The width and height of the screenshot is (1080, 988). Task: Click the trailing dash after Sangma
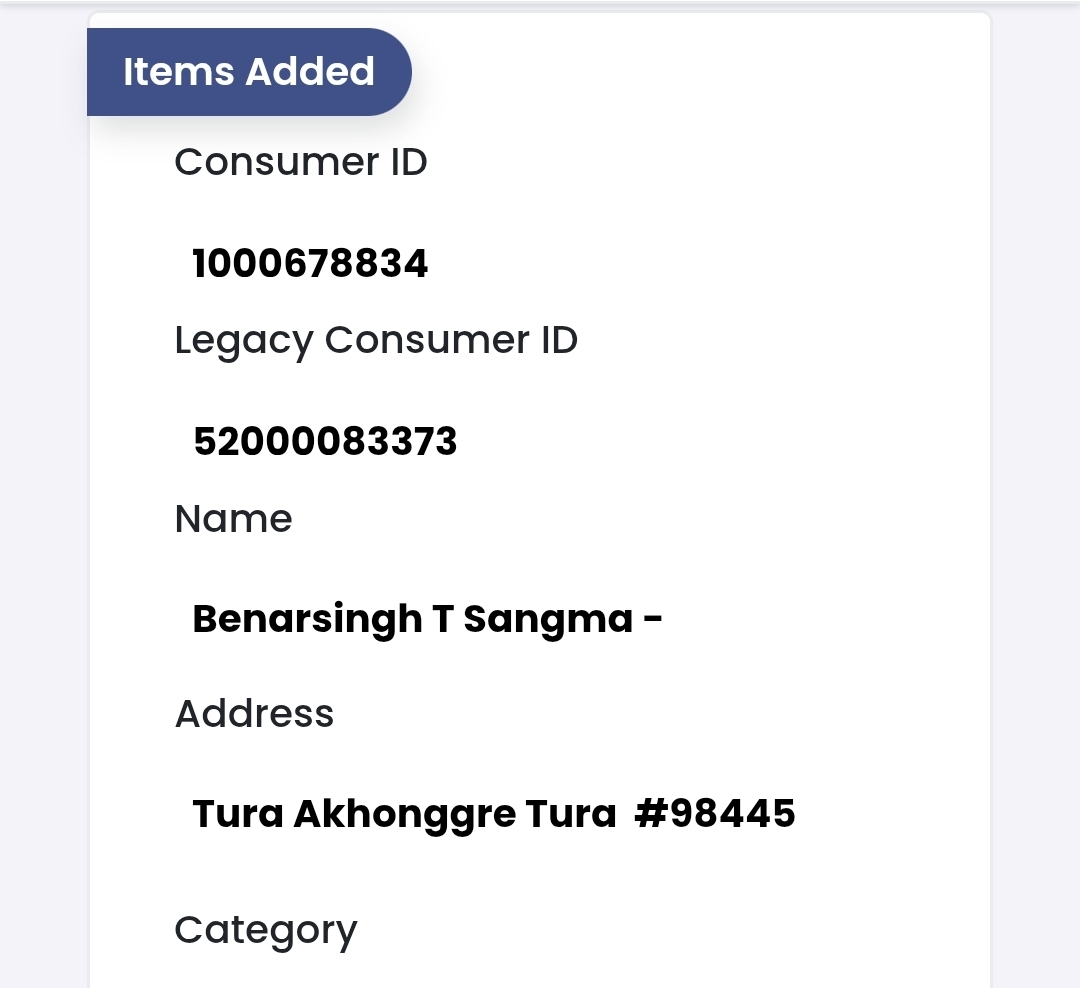coord(652,620)
